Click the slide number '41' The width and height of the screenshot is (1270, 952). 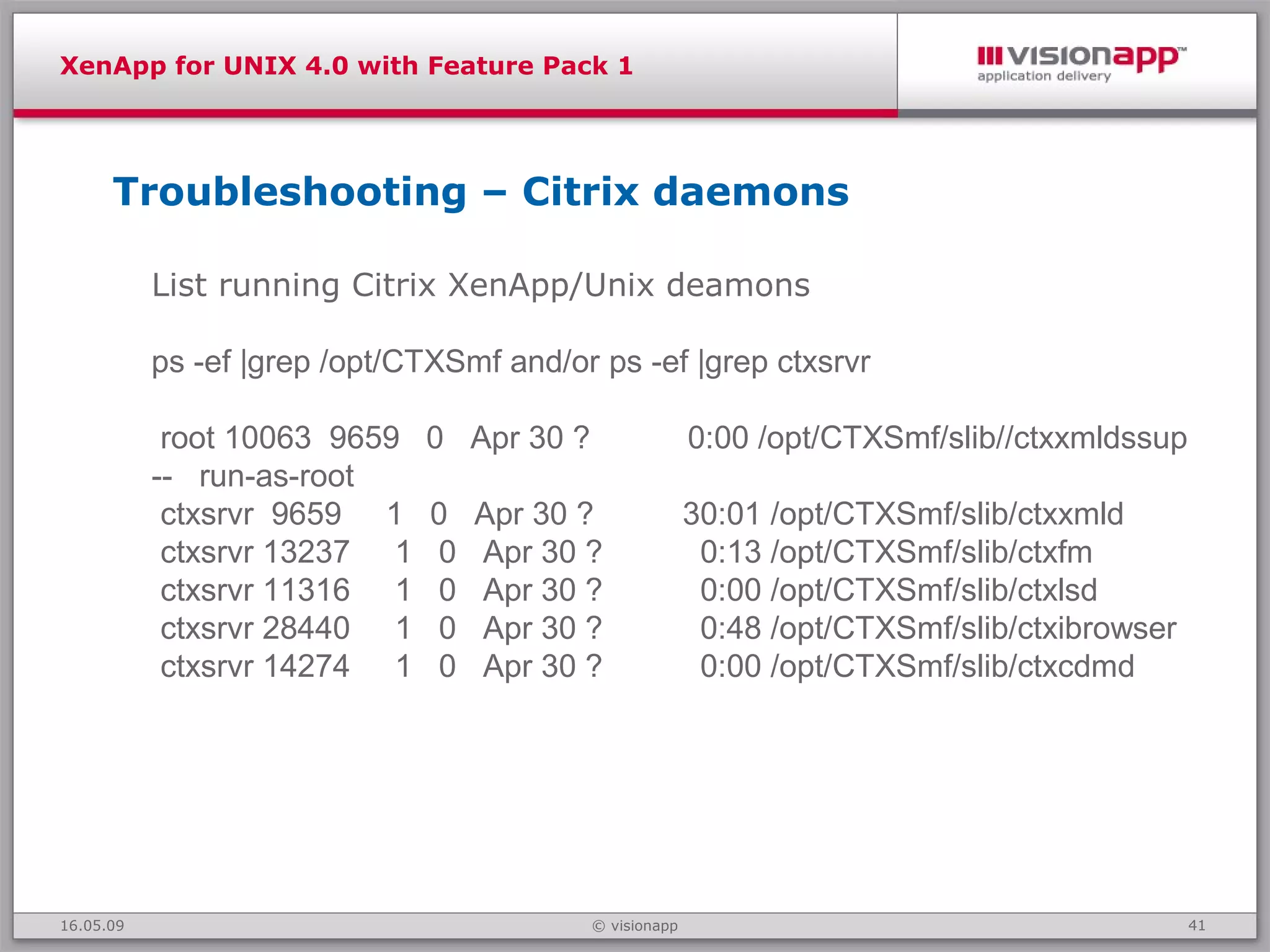1197,925
